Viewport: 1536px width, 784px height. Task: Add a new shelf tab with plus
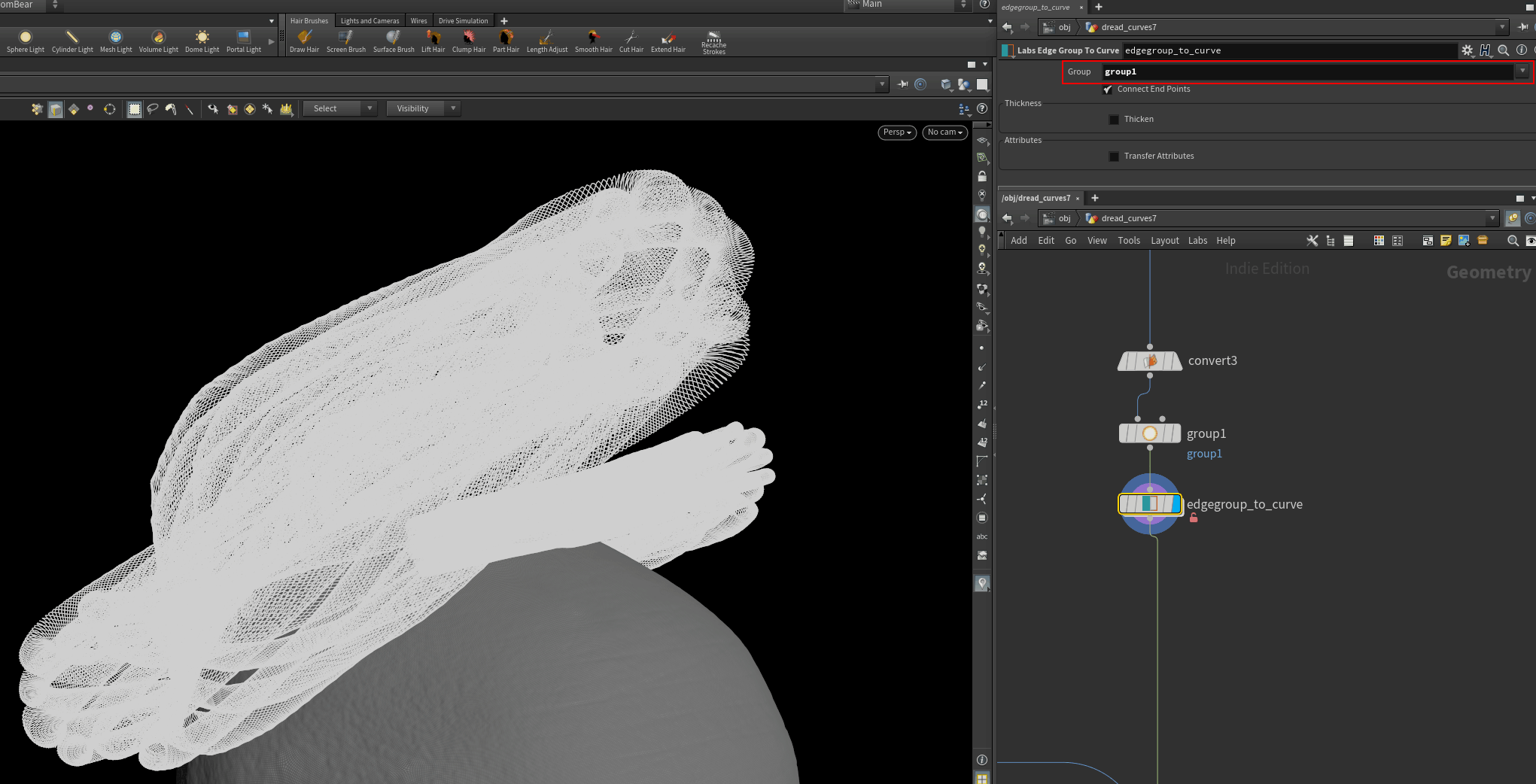point(504,21)
